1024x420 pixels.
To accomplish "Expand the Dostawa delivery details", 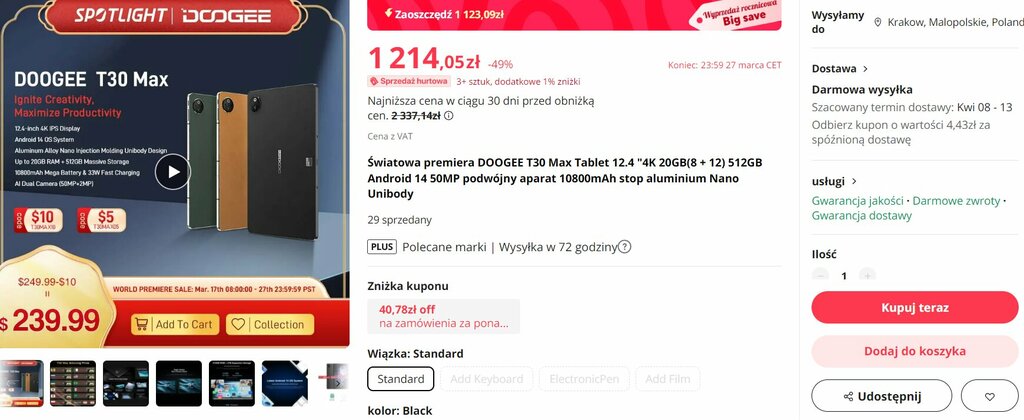I will point(840,69).
